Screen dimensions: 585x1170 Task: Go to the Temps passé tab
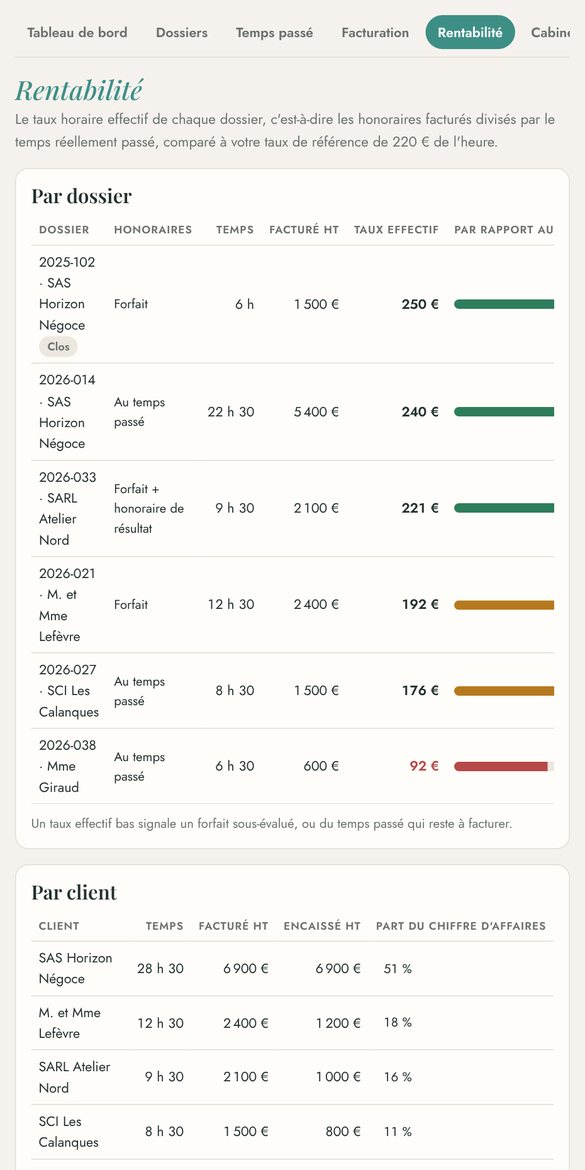point(274,32)
